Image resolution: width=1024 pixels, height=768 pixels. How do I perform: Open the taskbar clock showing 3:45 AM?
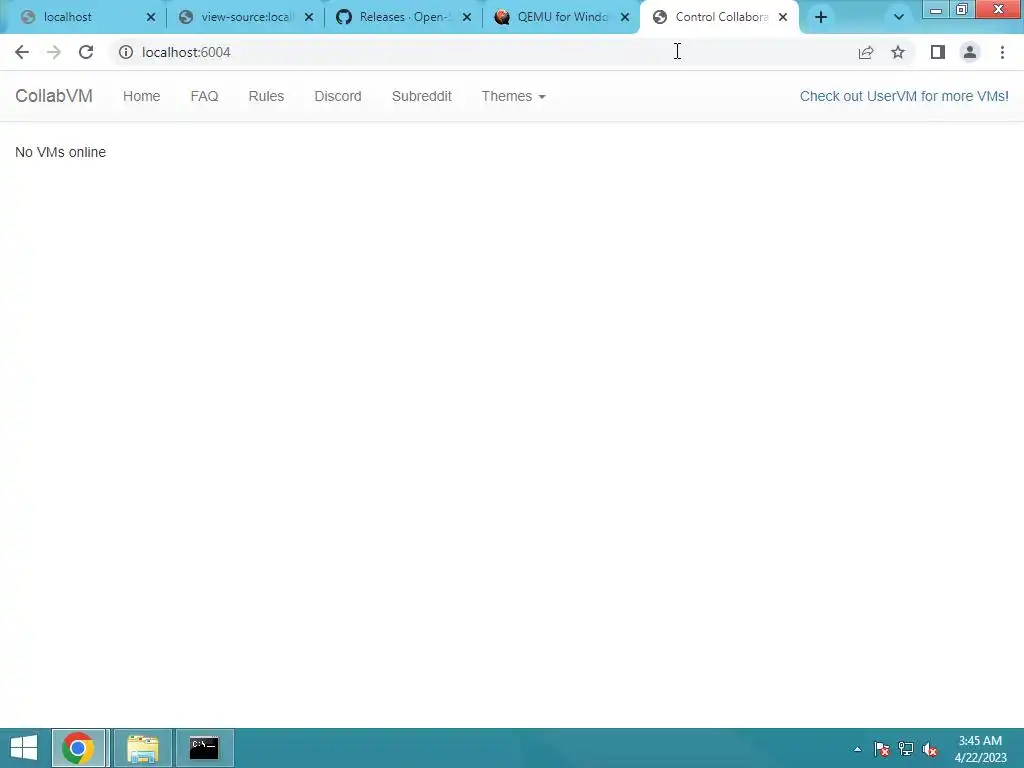tap(981, 748)
